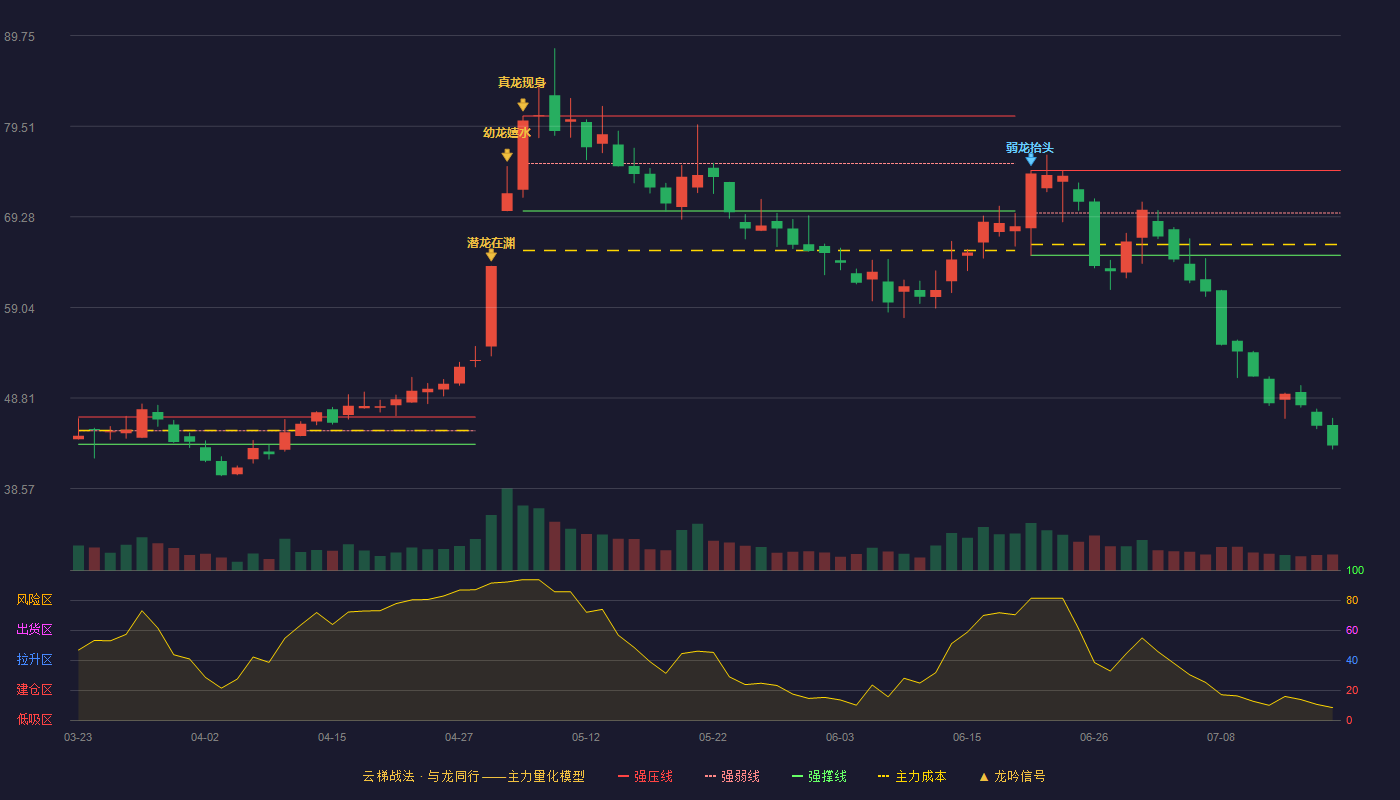Click the 风险区 zone label

[x=34, y=600]
